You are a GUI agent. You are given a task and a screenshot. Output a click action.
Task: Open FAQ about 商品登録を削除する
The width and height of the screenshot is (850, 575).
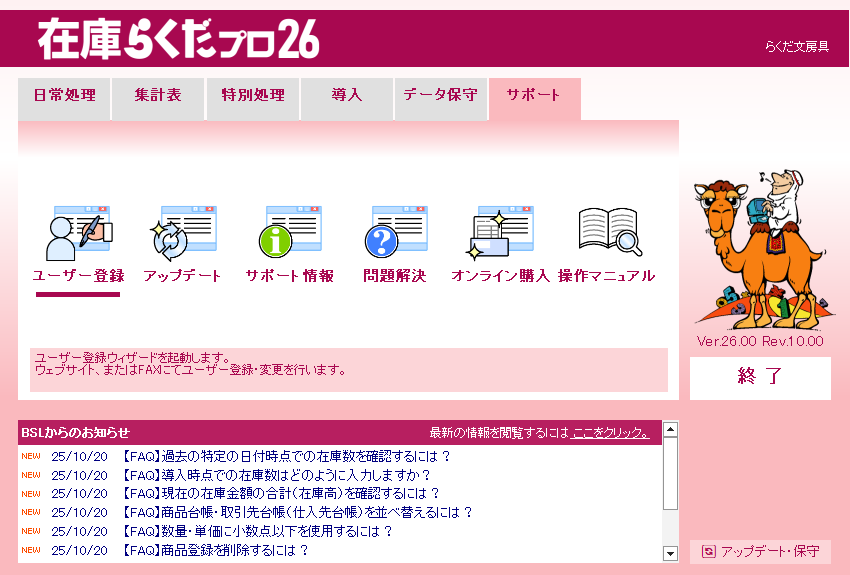(215, 550)
